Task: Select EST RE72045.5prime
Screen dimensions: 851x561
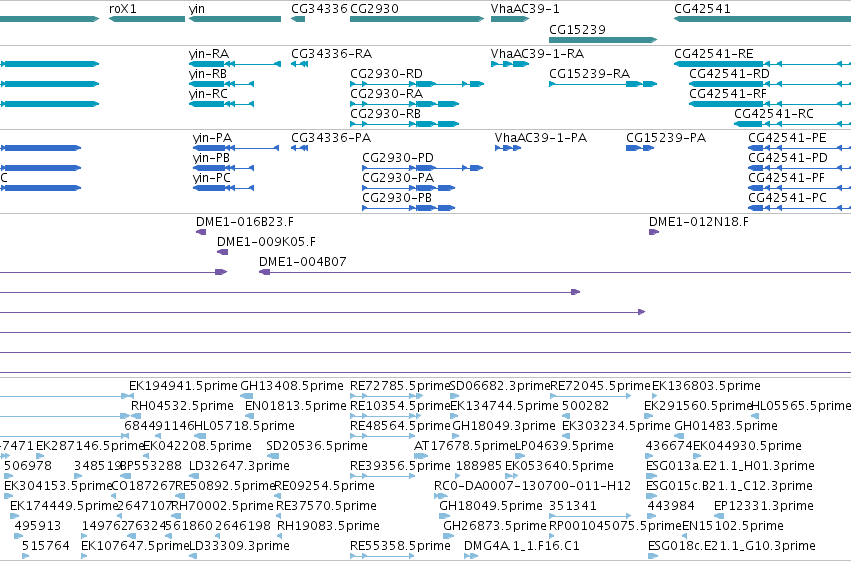Action: 600,386
